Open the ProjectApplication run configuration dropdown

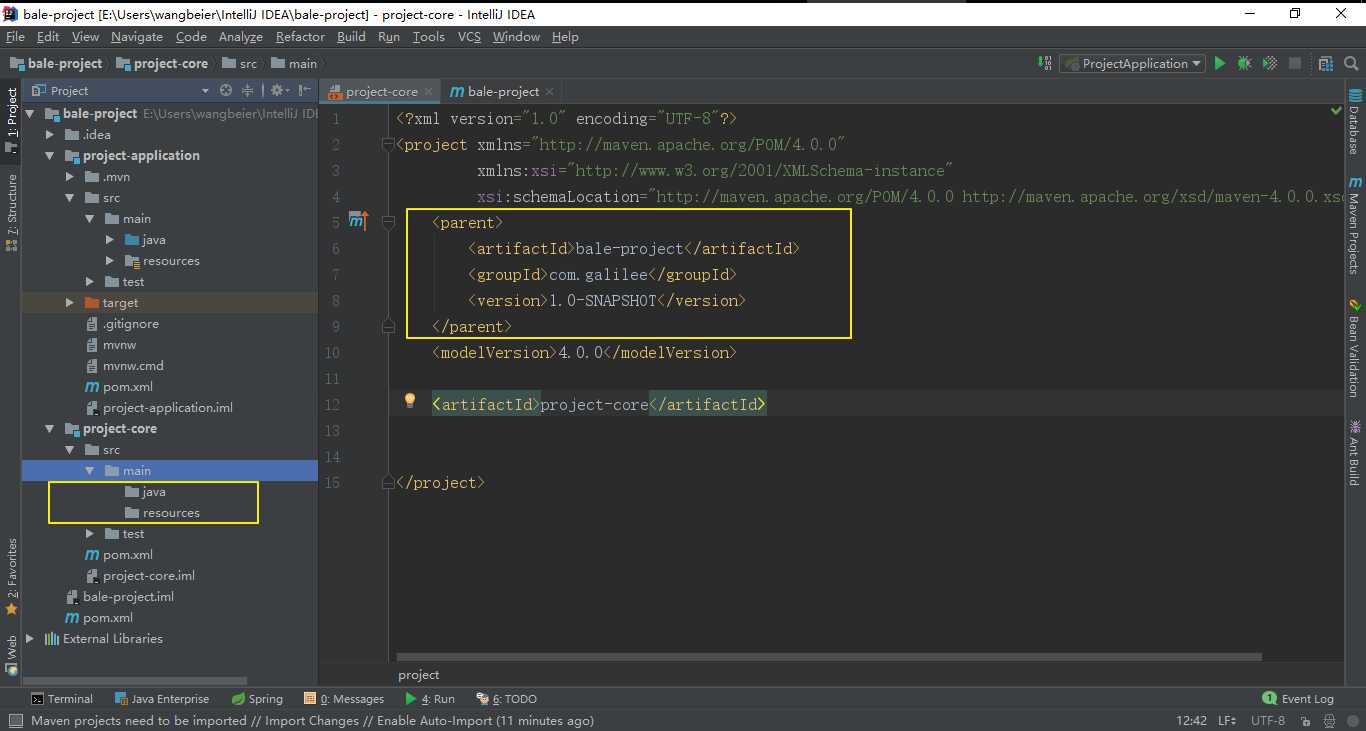(x=1131, y=63)
